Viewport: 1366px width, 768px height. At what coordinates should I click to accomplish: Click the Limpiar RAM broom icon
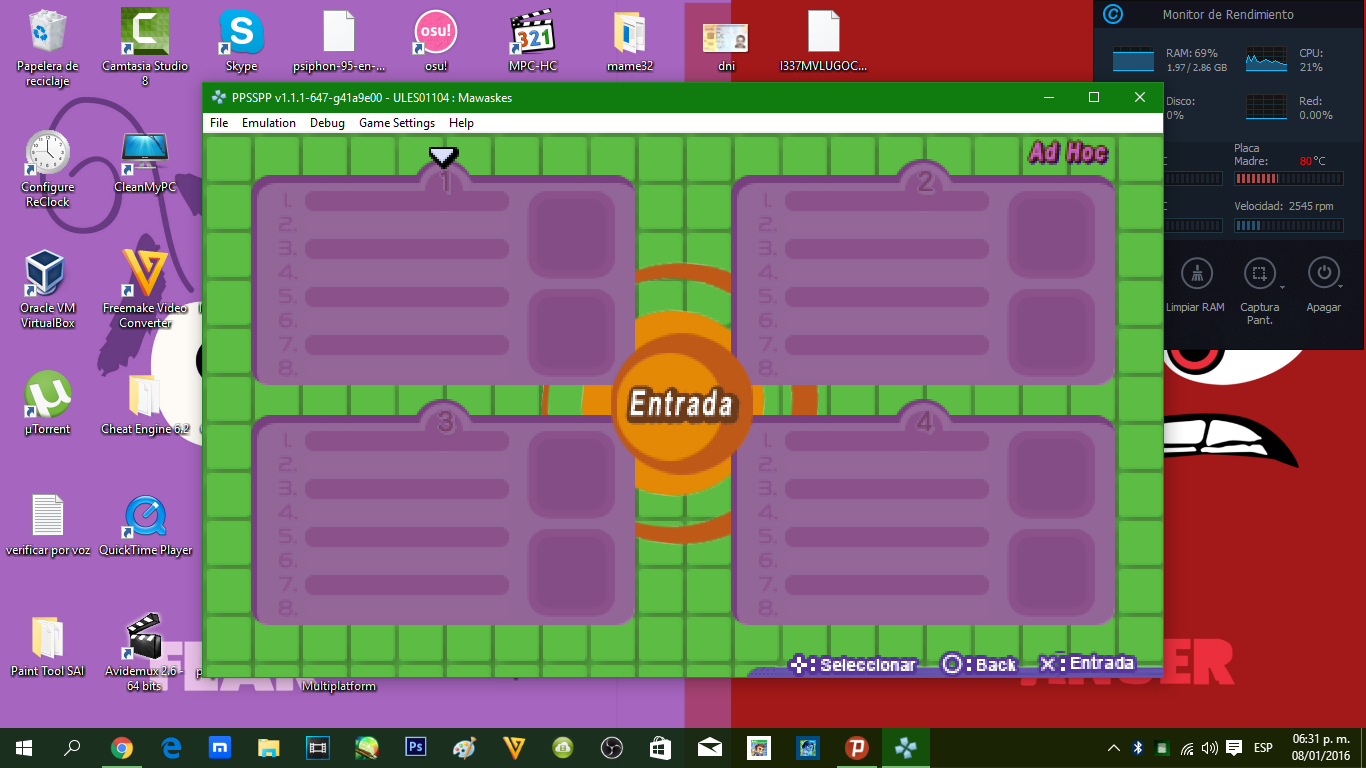tap(1196, 273)
